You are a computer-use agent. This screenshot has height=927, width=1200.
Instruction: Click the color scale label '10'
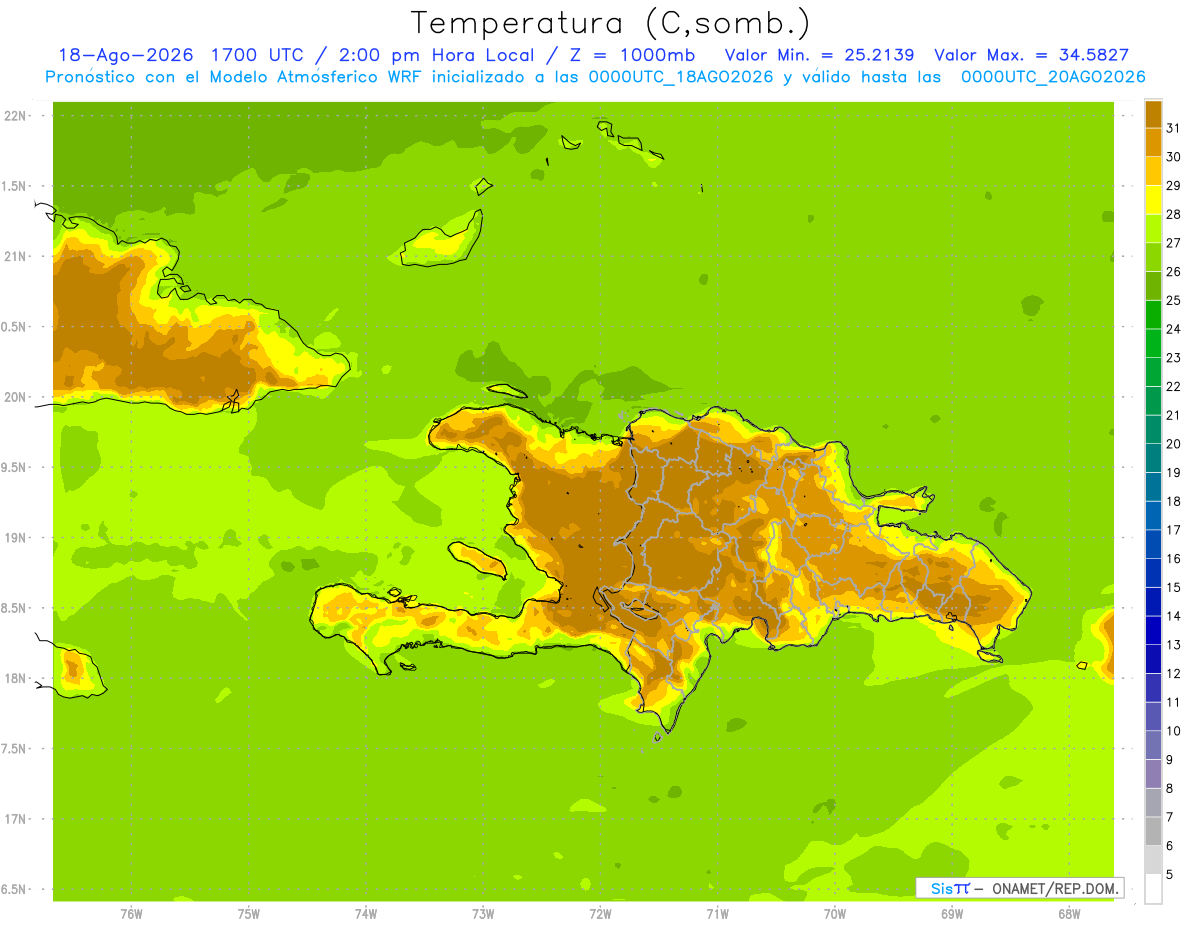click(x=1173, y=731)
